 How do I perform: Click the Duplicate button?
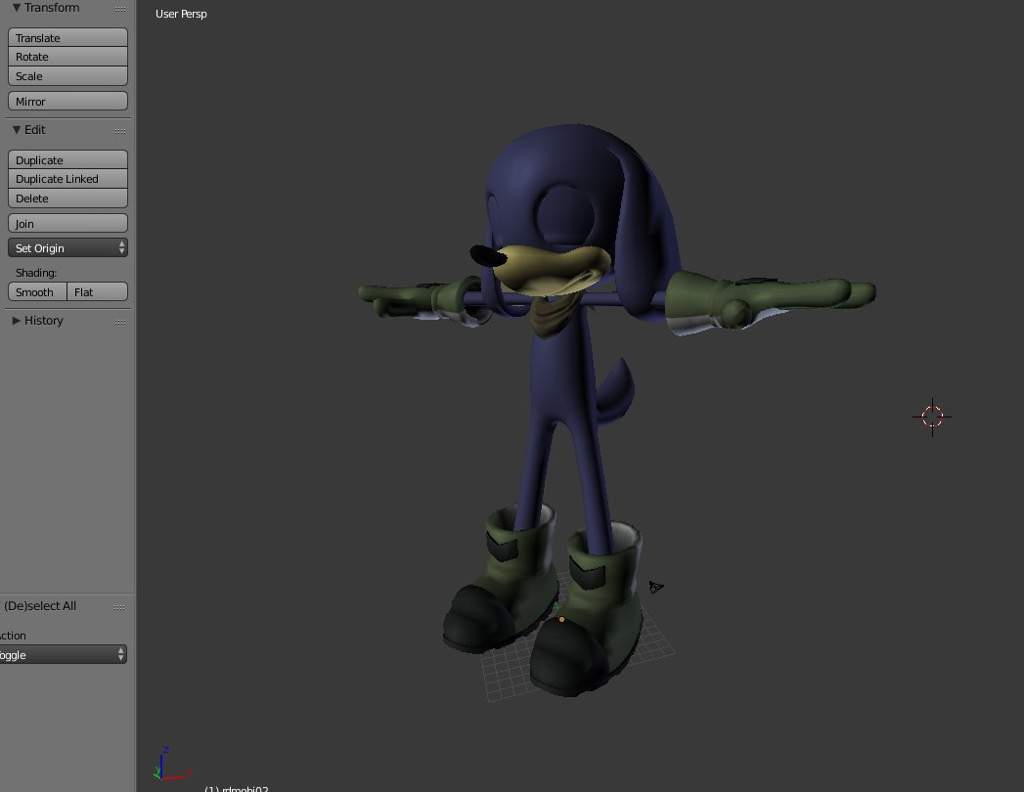coord(68,160)
